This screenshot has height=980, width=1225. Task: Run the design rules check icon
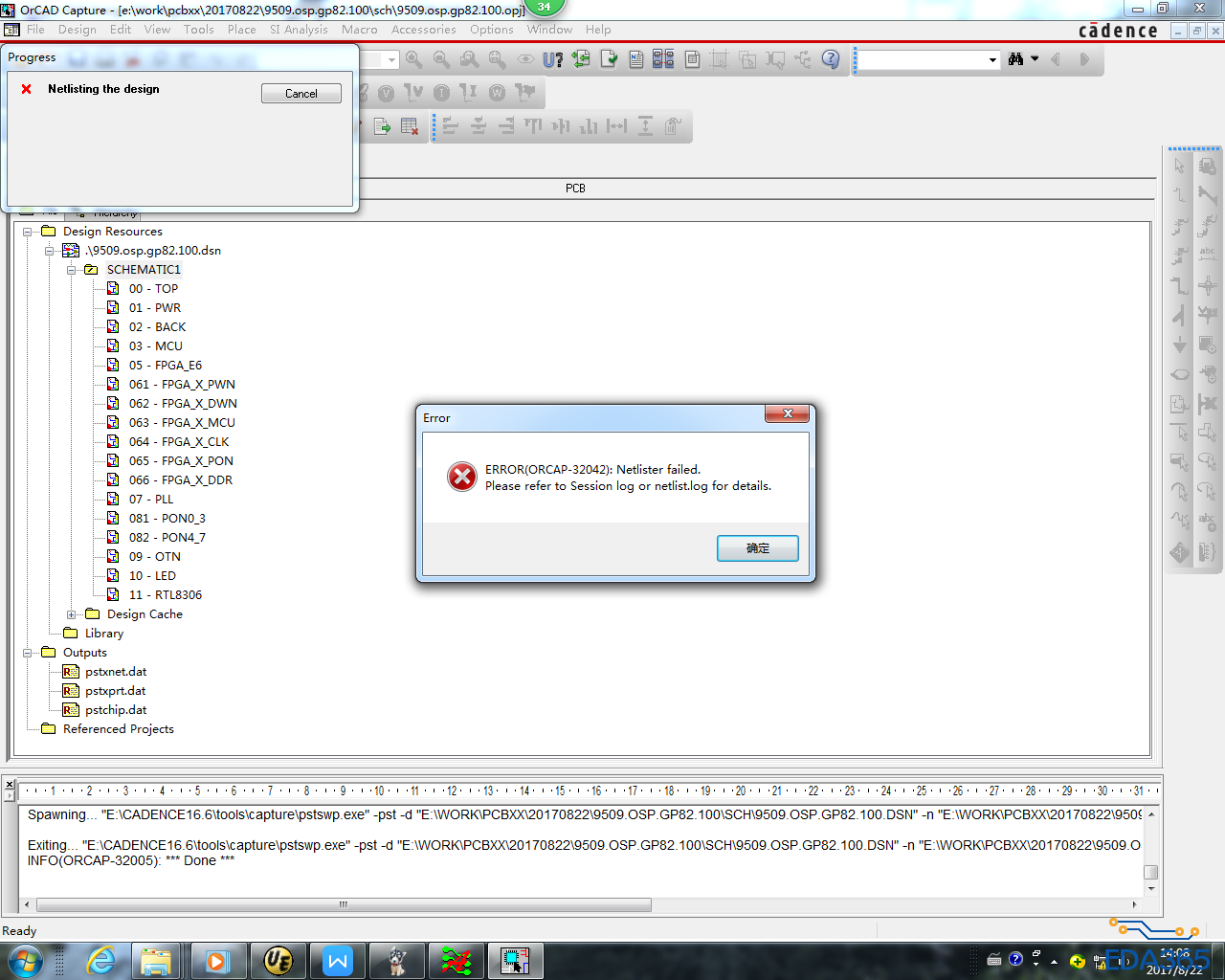point(609,59)
